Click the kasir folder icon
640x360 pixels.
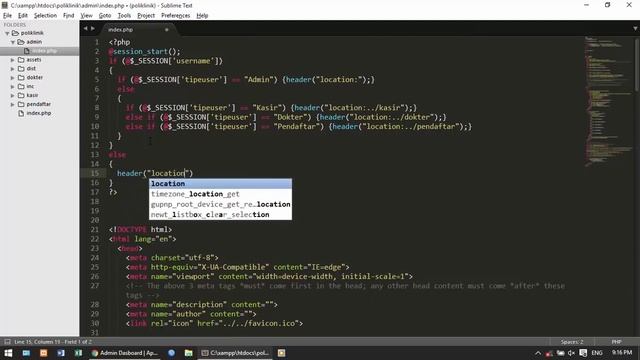click(x=21, y=96)
